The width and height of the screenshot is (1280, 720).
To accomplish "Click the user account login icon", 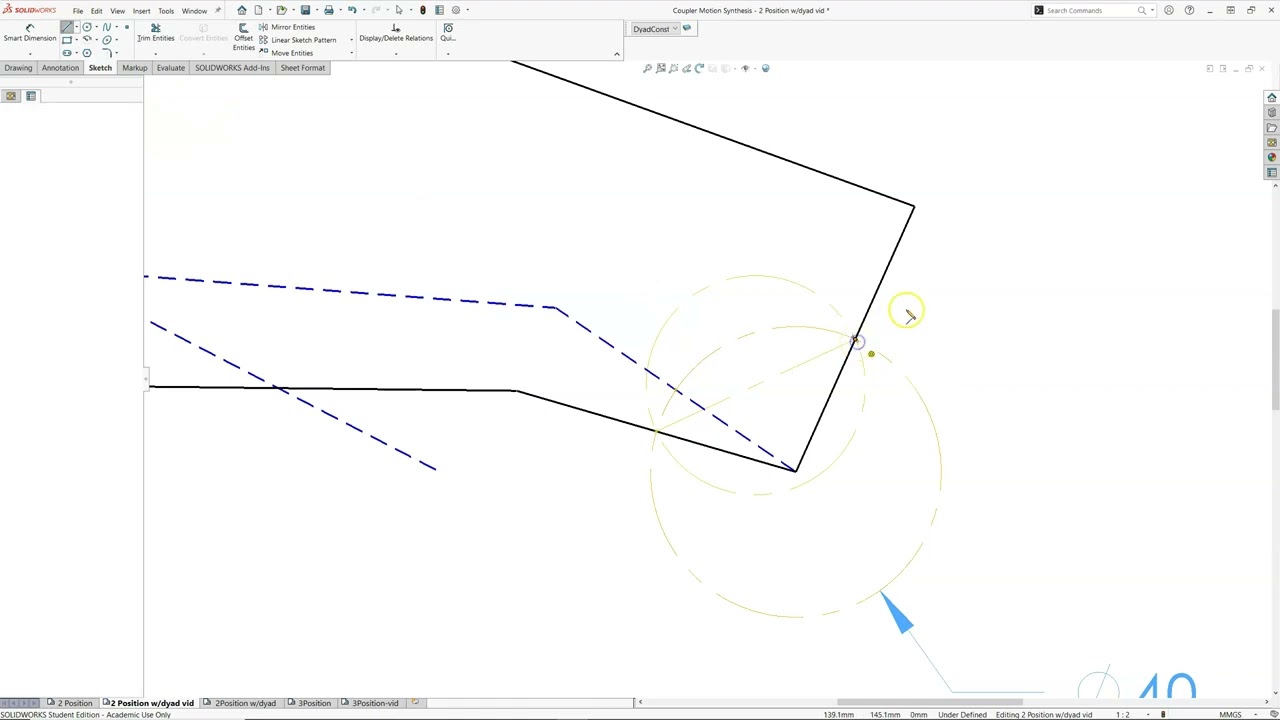I will 1169,10.
